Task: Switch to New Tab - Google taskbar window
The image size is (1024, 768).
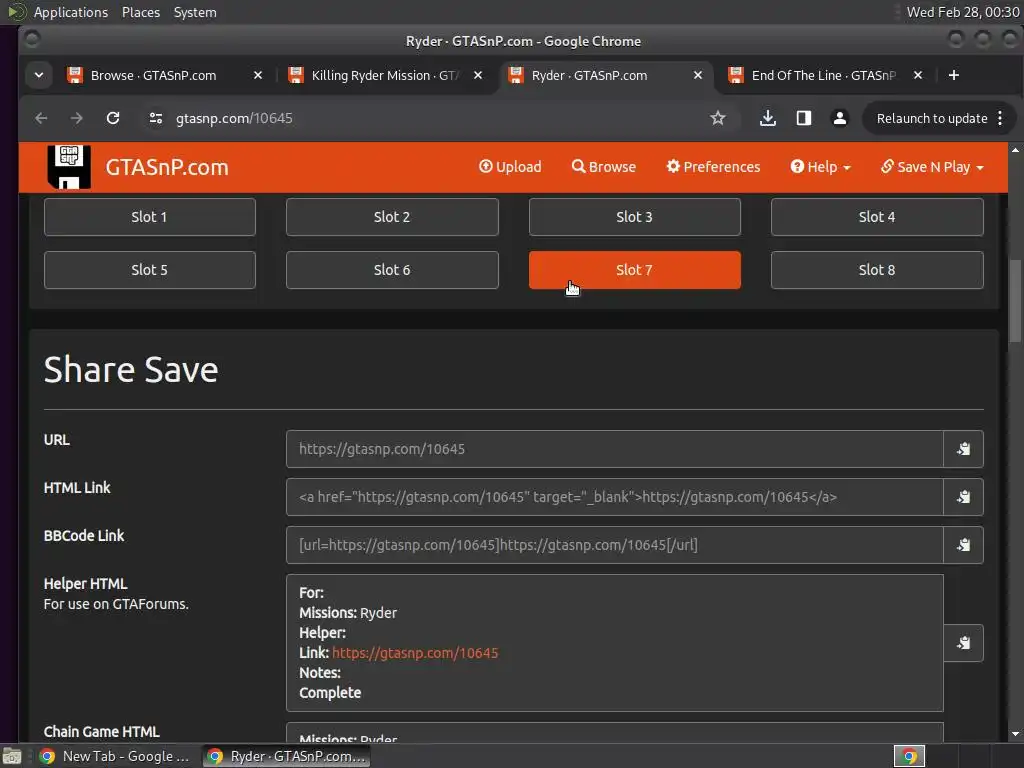Action: click(115, 756)
